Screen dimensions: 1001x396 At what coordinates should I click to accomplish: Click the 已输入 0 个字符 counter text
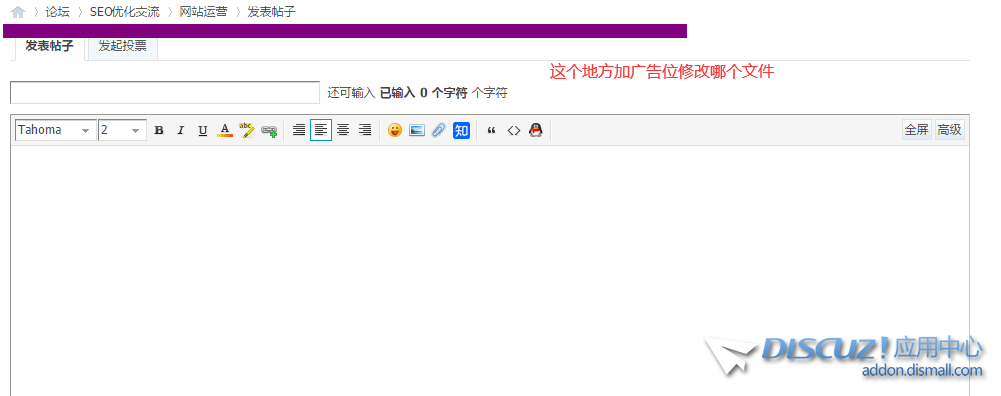click(424, 93)
